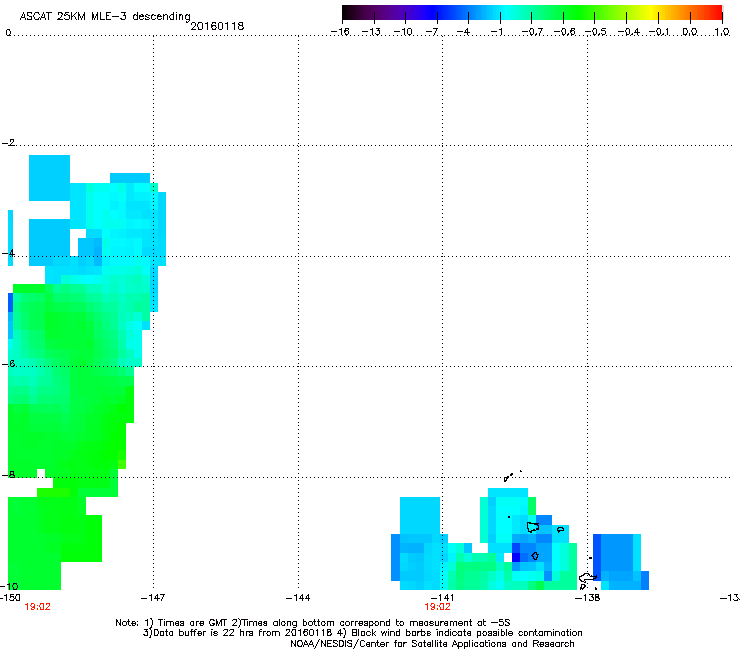740x650 pixels.
Task: Click the -13 color scale label
Action: point(371,32)
